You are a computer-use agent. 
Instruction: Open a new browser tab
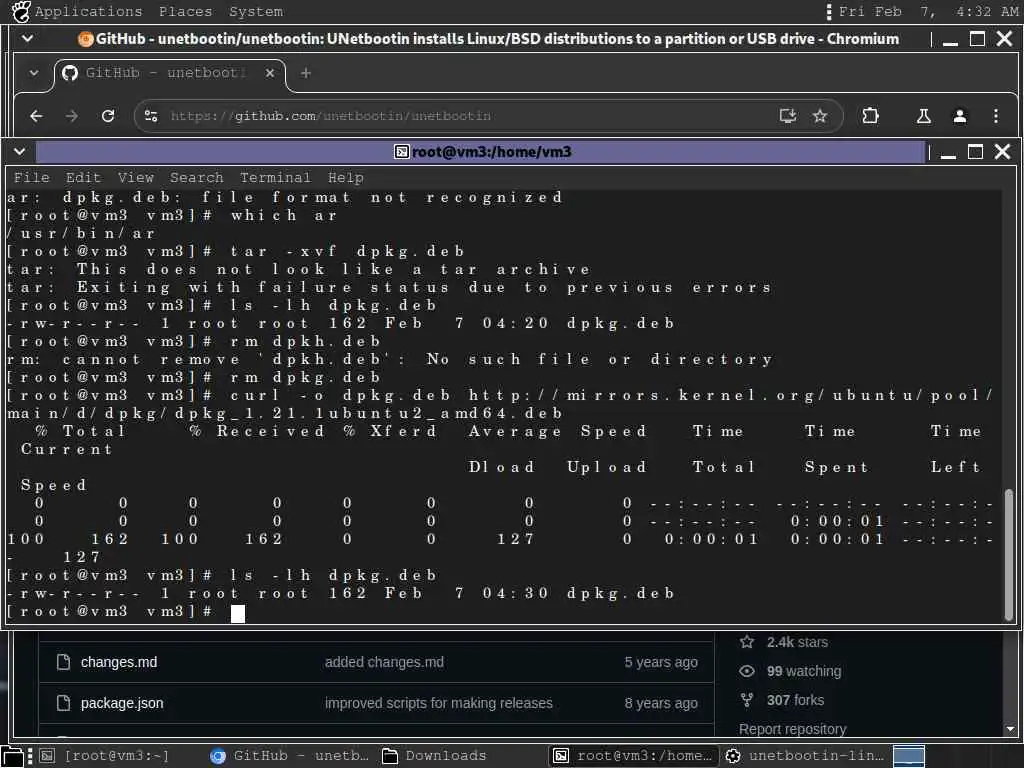(306, 73)
